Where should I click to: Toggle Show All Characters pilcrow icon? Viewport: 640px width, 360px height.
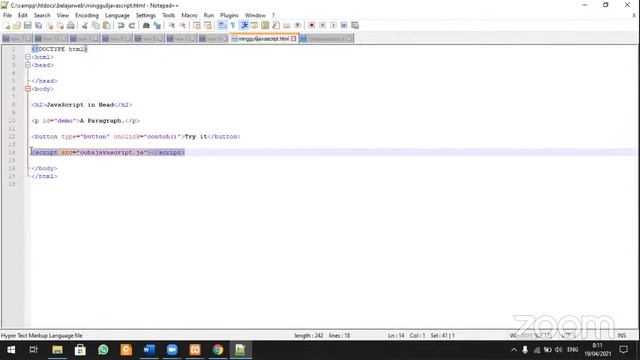[233, 25]
